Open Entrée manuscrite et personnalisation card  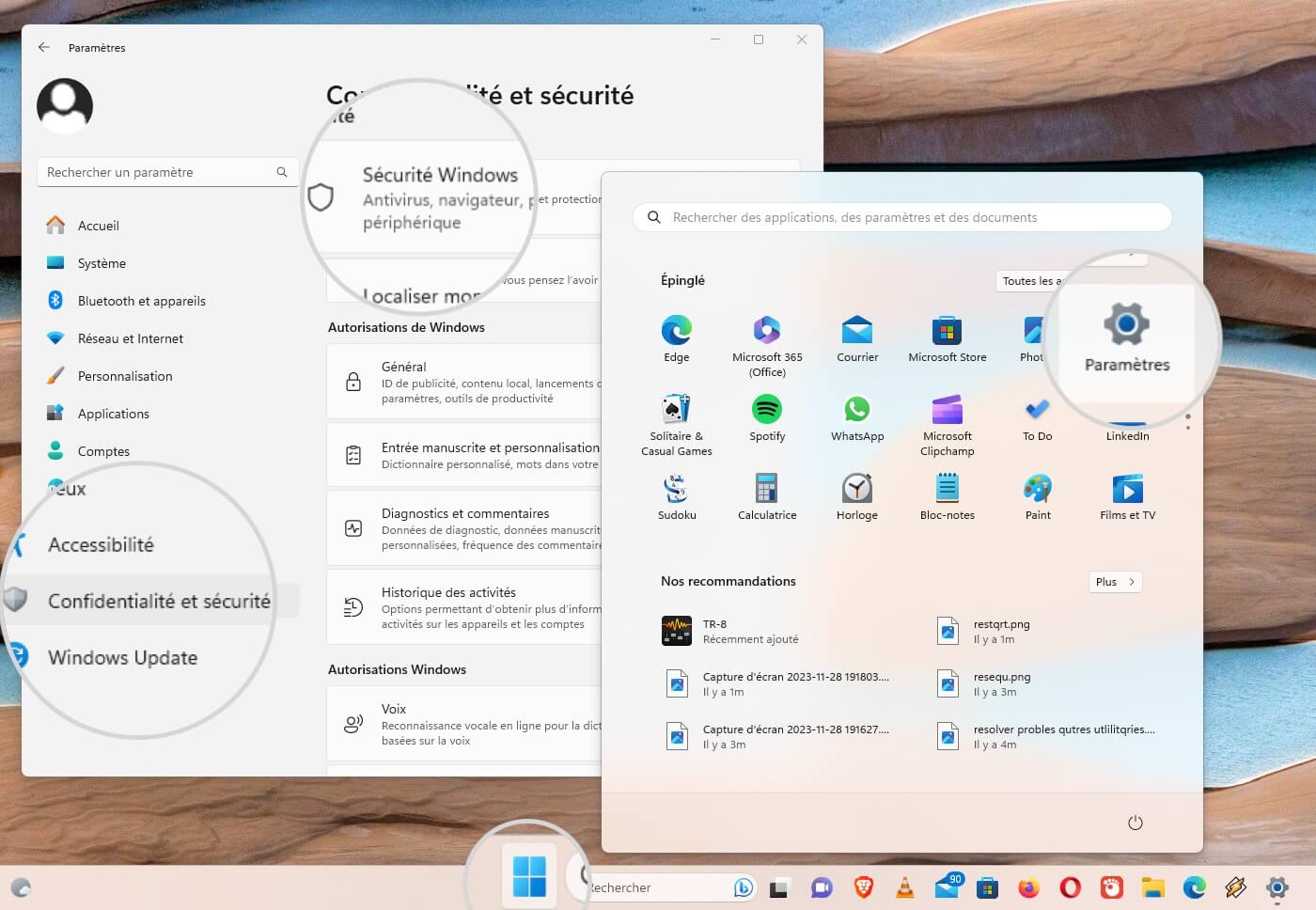coord(464,455)
